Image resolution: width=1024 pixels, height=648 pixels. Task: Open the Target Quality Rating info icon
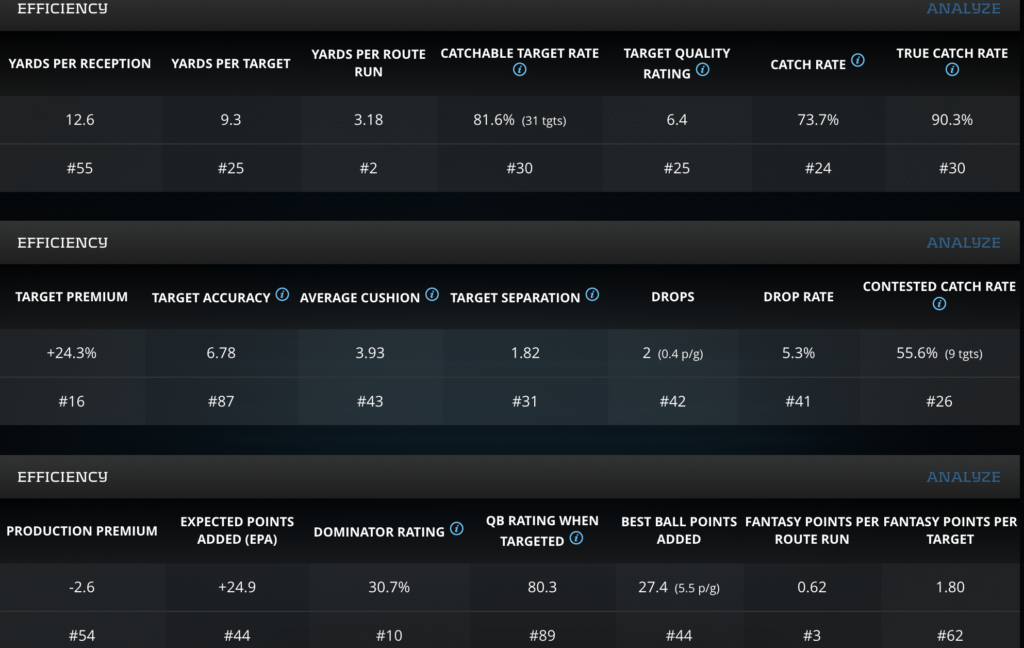point(703,71)
